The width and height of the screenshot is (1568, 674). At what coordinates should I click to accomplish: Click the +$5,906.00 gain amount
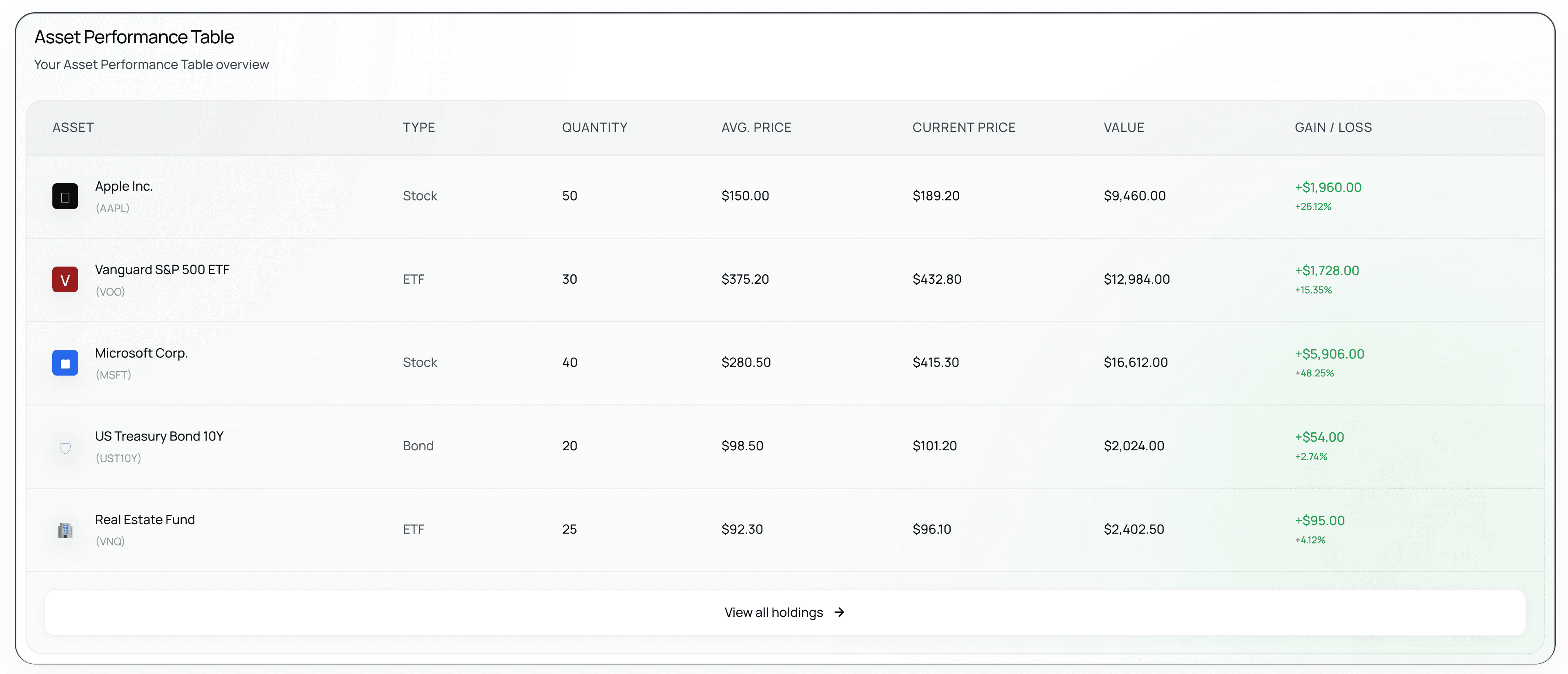tap(1330, 354)
